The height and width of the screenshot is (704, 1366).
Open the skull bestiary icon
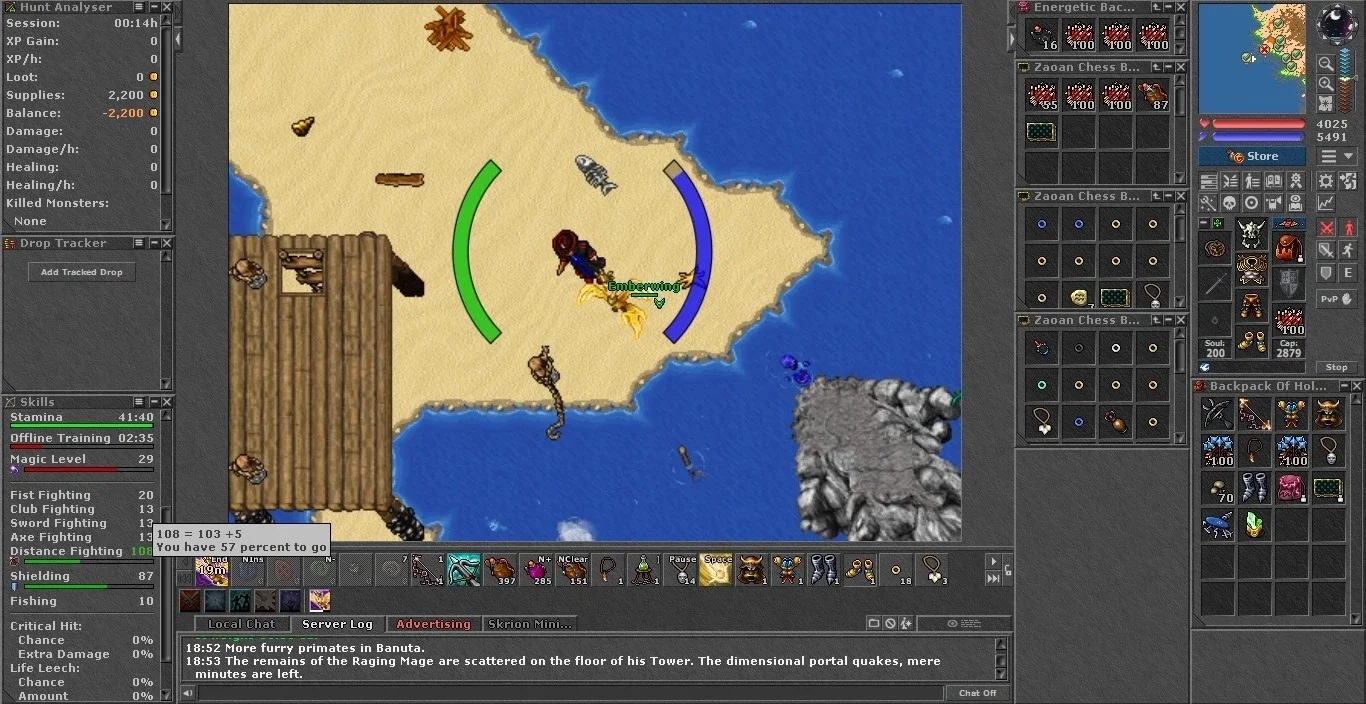(1228, 203)
